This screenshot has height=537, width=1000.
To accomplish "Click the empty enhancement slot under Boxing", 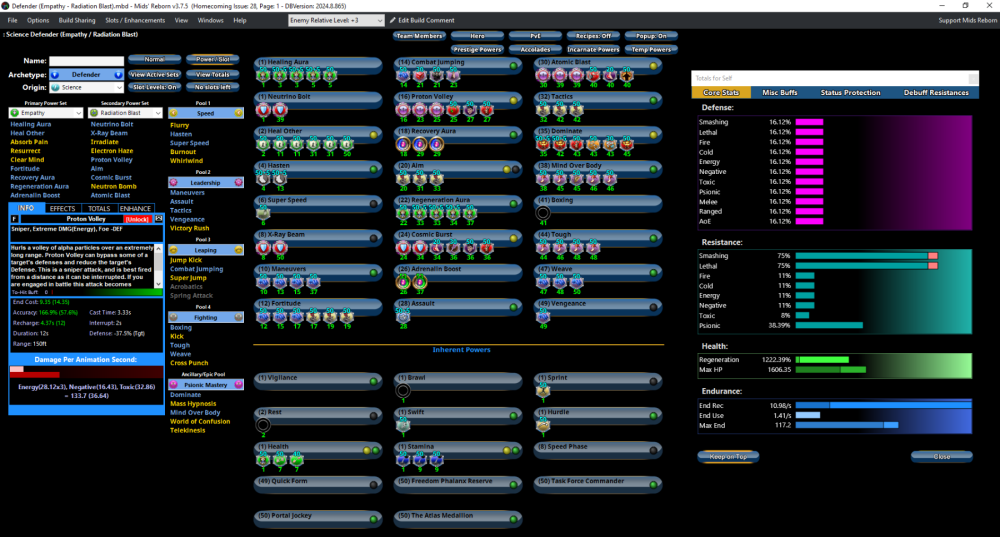I will pos(543,213).
